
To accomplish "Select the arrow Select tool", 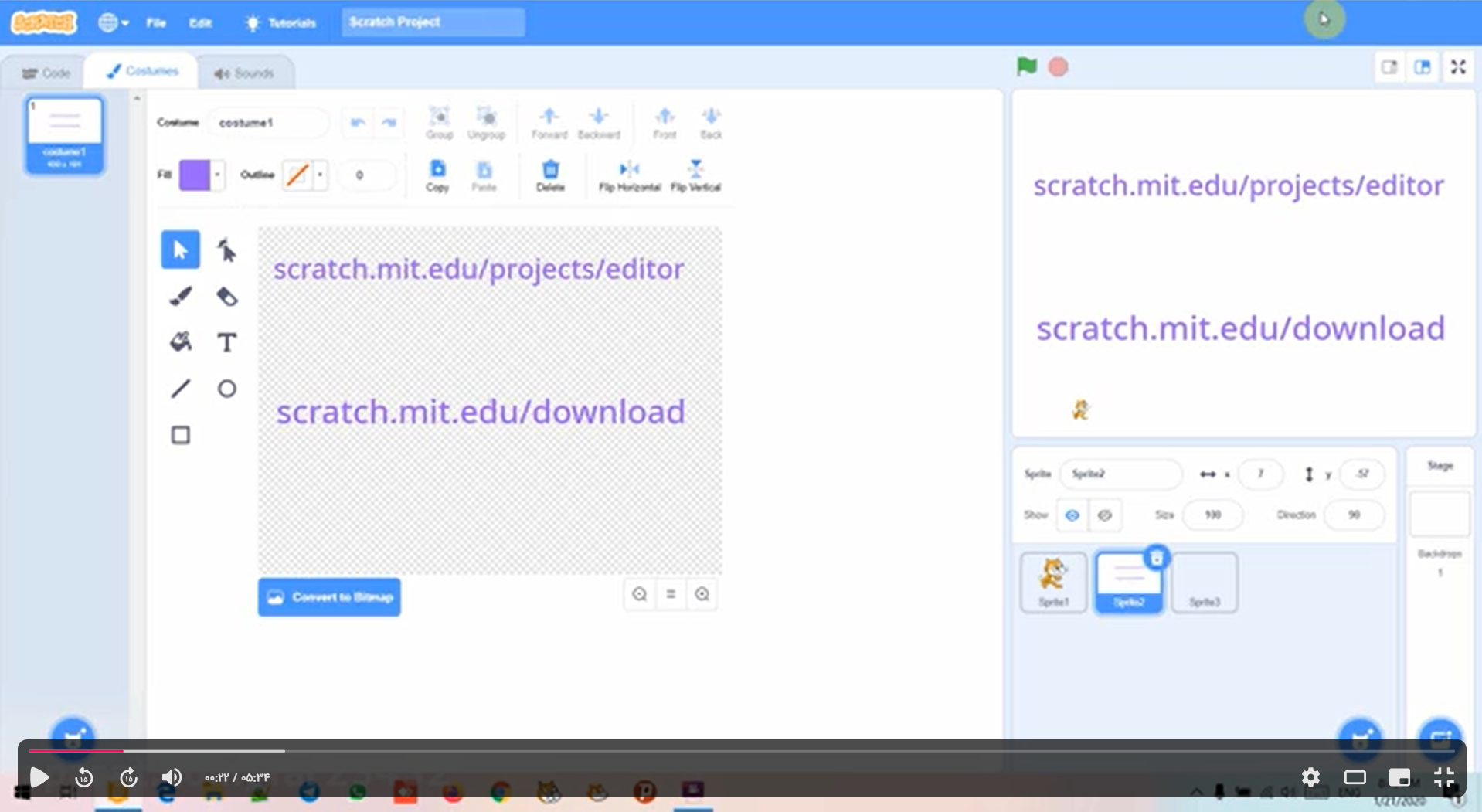I will point(180,250).
